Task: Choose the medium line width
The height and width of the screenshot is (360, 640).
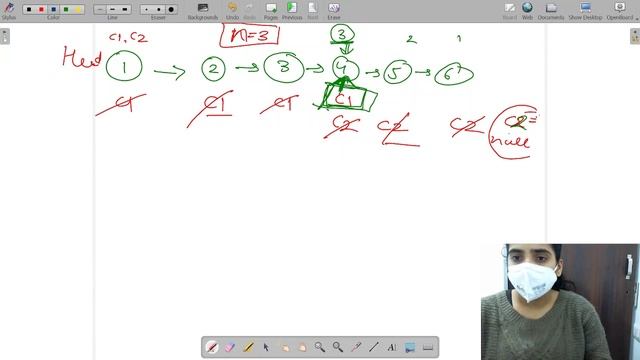Action: point(113,9)
